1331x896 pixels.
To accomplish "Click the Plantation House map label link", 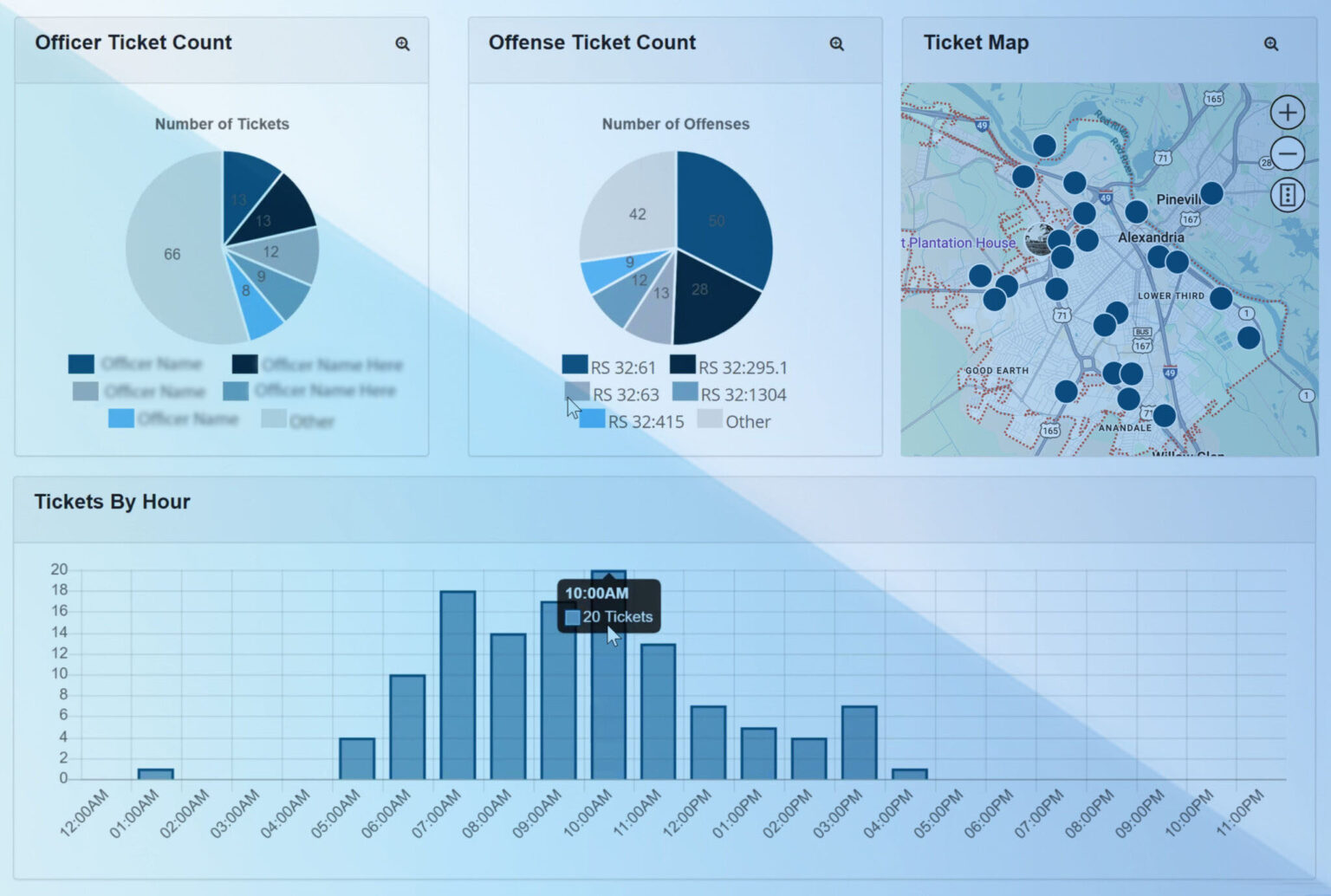I will (x=958, y=243).
